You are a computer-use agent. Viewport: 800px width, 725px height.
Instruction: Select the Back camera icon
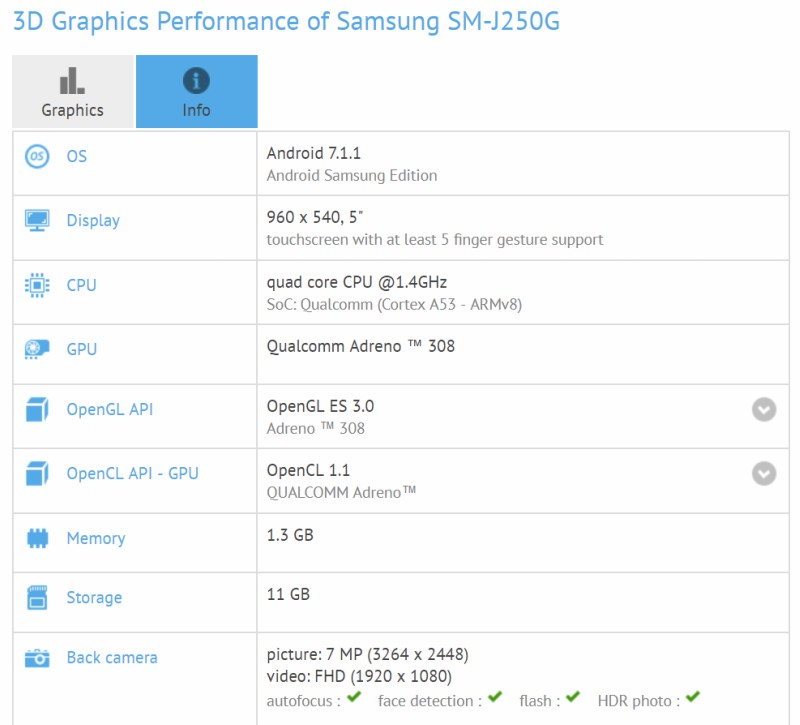(38, 657)
